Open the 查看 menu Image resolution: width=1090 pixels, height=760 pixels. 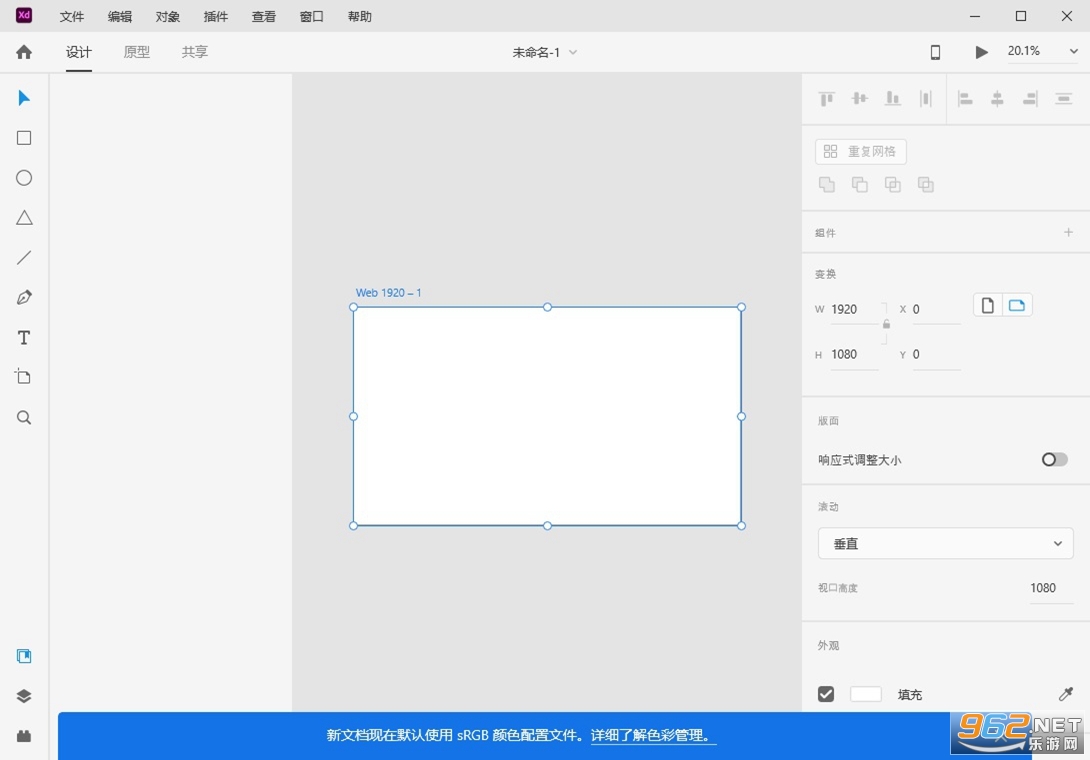tap(263, 17)
